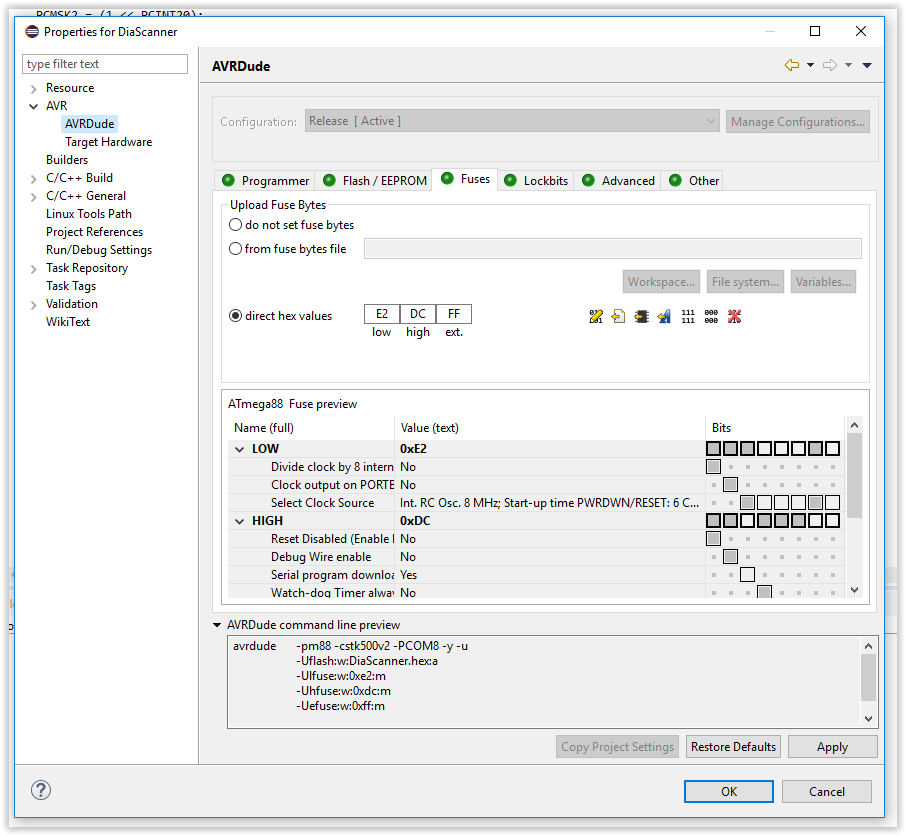Image resolution: width=905 pixels, height=835 pixels.
Task: Select 'from fuse bytes file' option
Action: pyautogui.click(x=235, y=249)
